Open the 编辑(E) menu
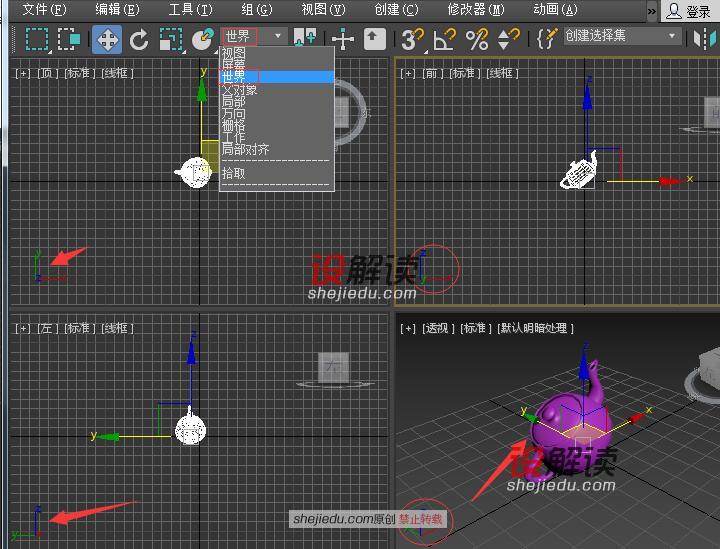This screenshot has height=549, width=720. (x=117, y=10)
